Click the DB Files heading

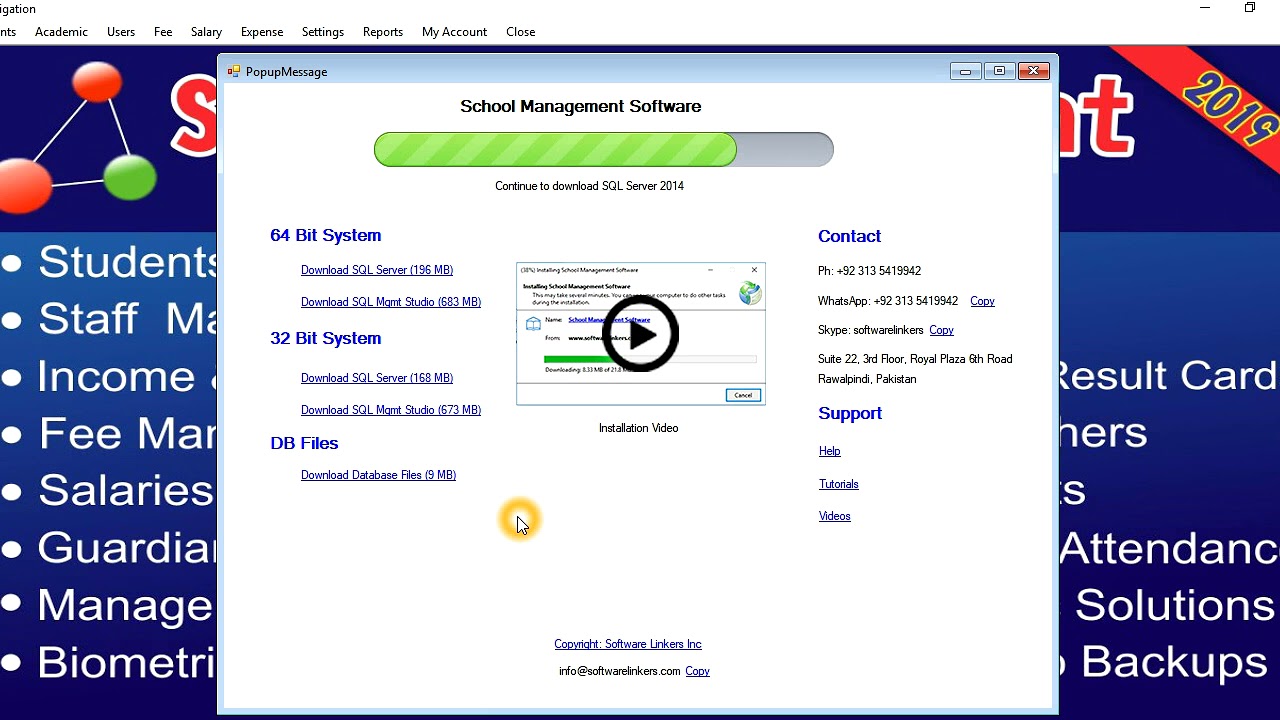(304, 443)
